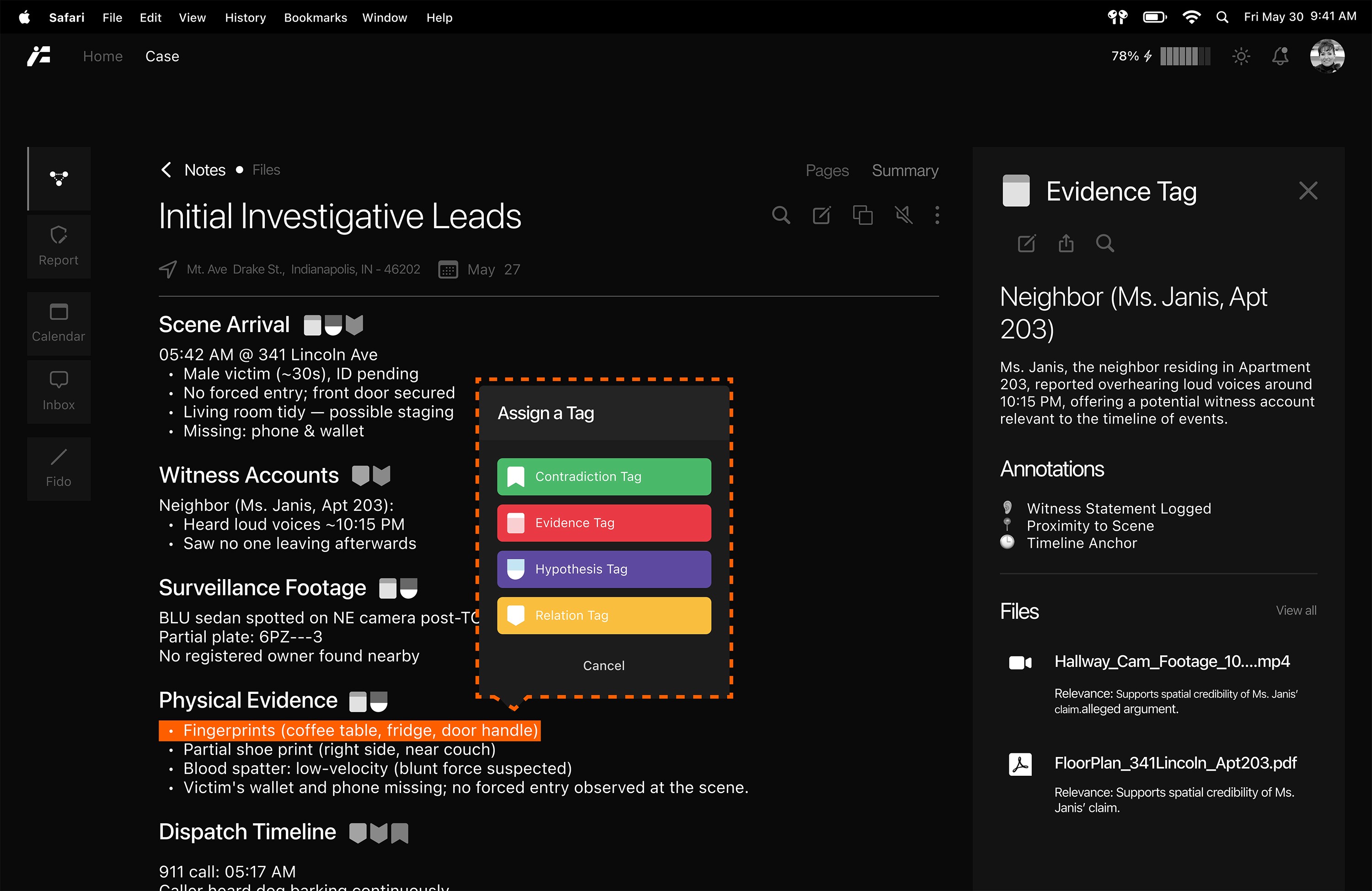Click the edit note pencil icon
Viewport: 1372px width, 891px height.
tap(821, 216)
